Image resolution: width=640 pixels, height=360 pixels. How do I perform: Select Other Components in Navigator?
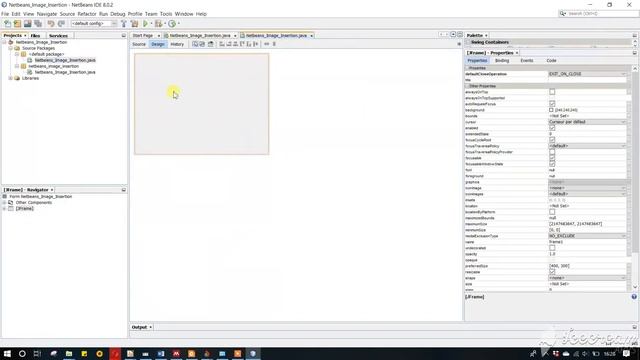(x=33, y=202)
